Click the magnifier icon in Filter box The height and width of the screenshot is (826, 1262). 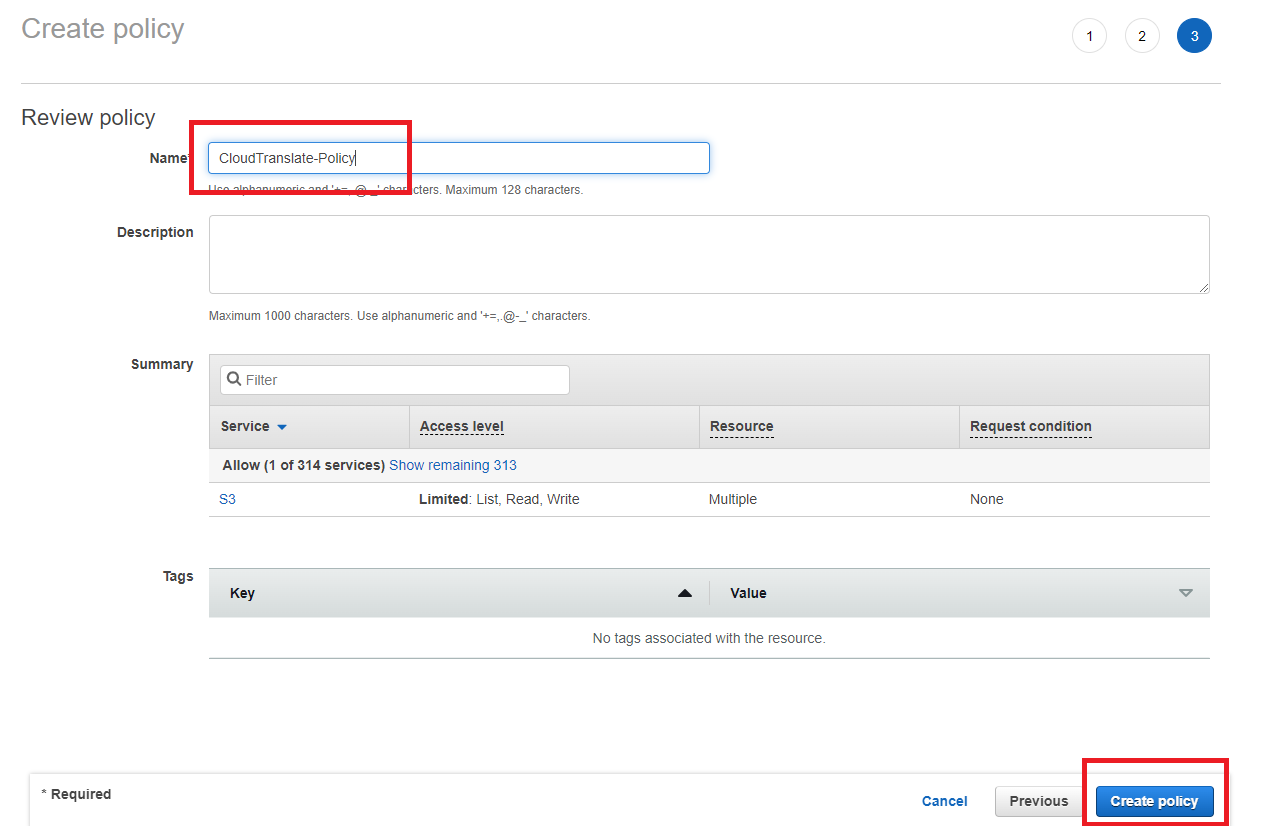[x=234, y=380]
